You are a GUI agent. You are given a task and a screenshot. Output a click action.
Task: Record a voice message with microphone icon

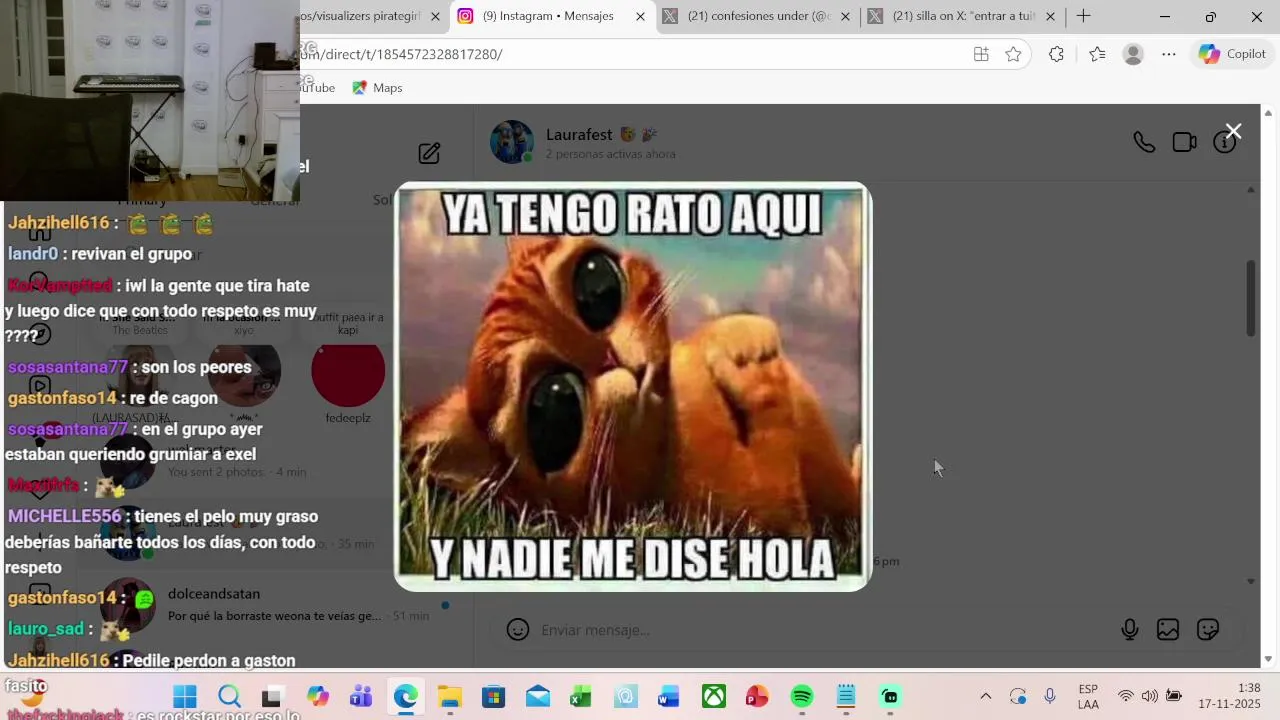(x=1129, y=630)
